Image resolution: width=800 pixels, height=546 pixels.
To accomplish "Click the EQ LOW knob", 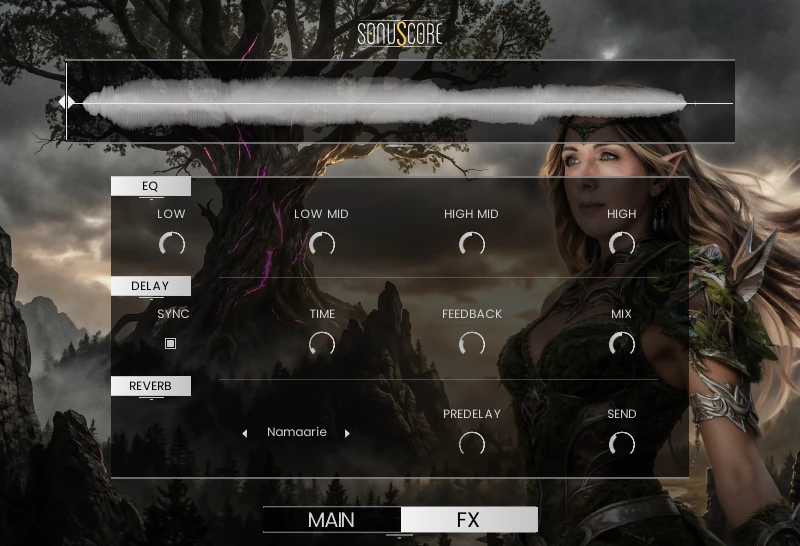I will click(172, 244).
